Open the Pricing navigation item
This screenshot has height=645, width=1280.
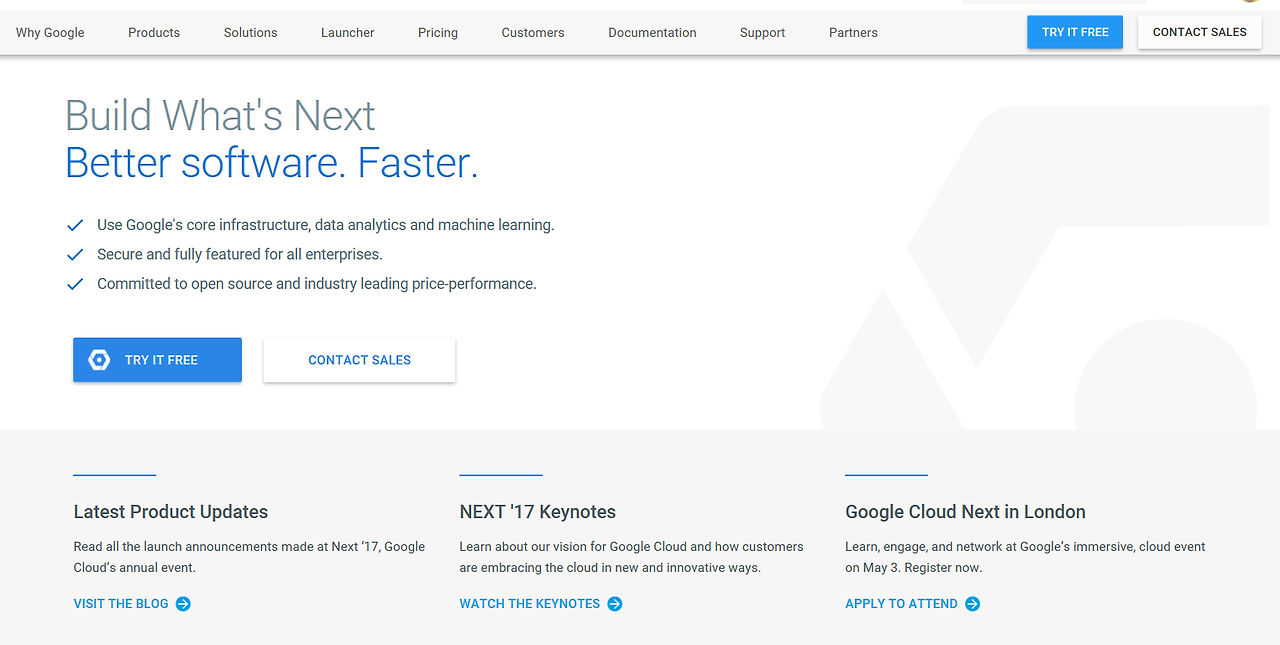[438, 33]
